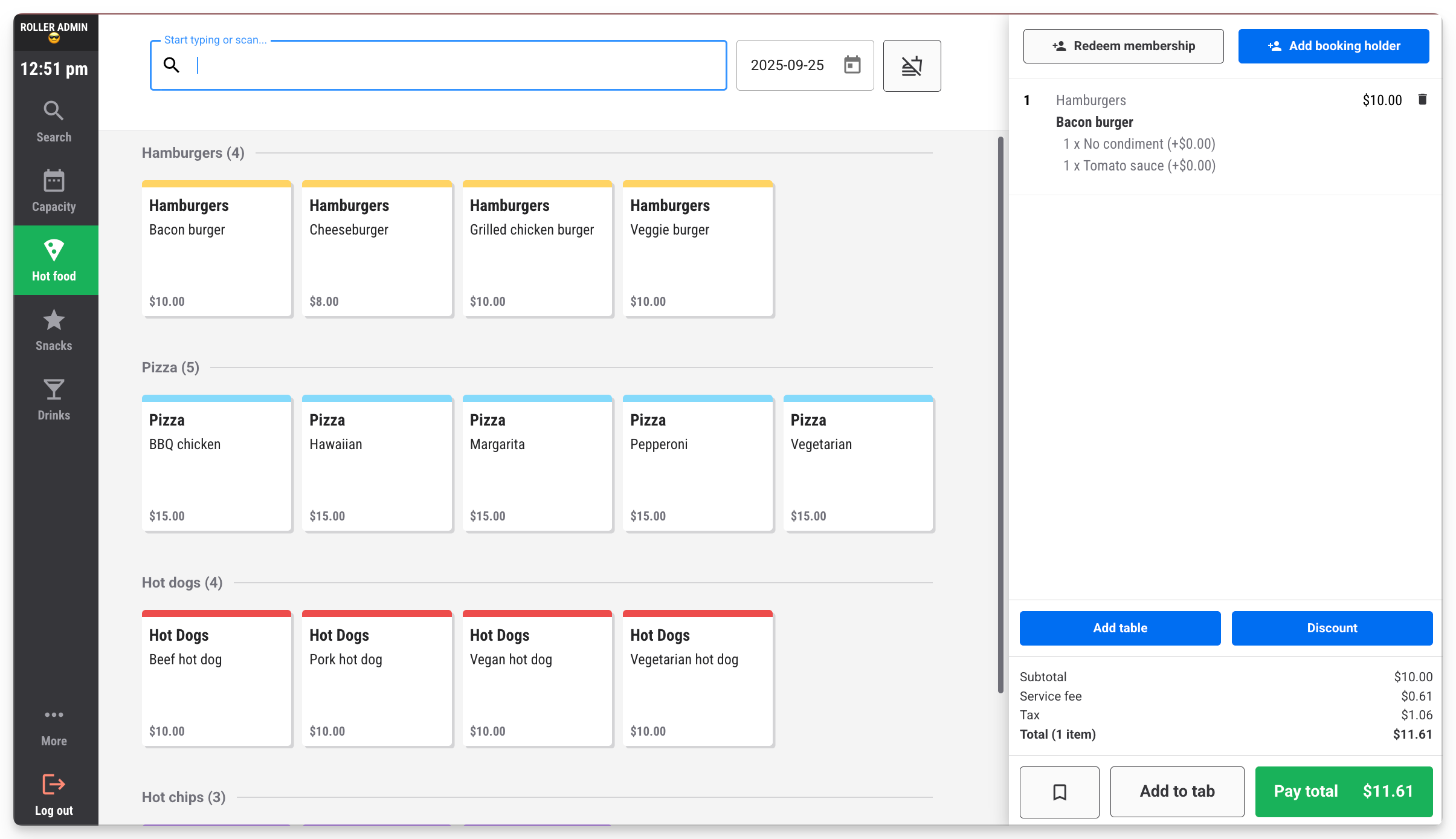The height and width of the screenshot is (839, 1456).
Task: Switch to the Drinks category
Action: tap(54, 400)
